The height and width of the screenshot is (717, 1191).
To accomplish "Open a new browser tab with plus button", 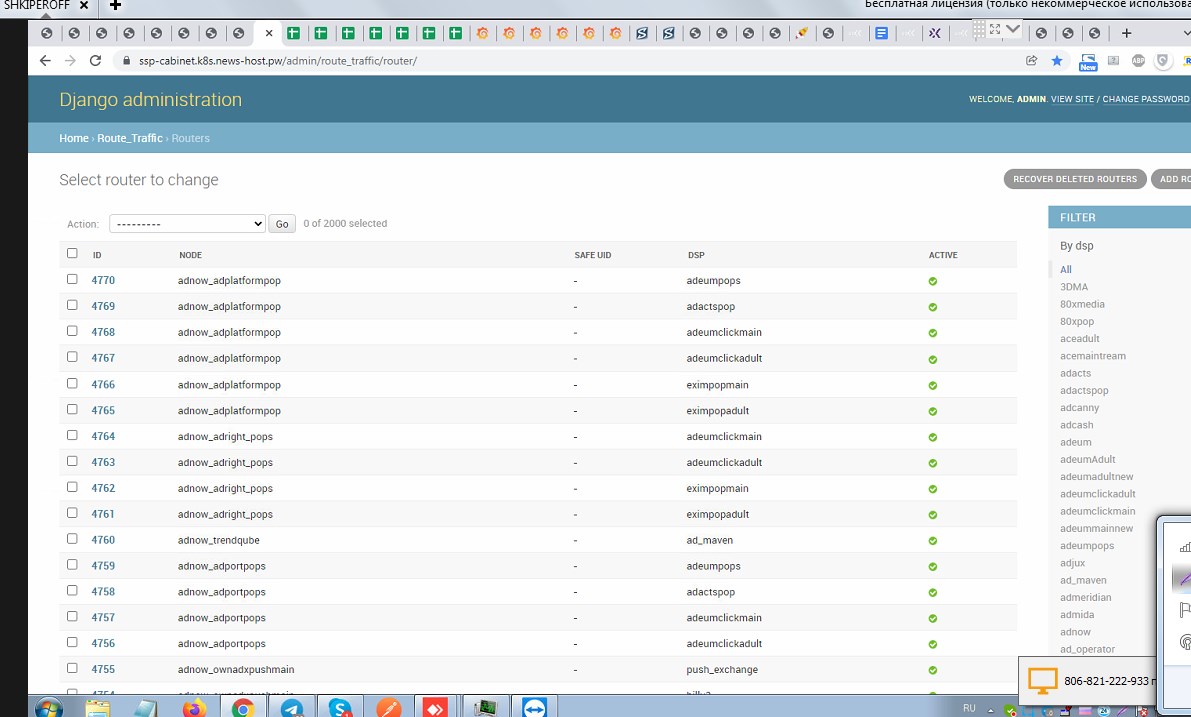I will [x=1126, y=33].
